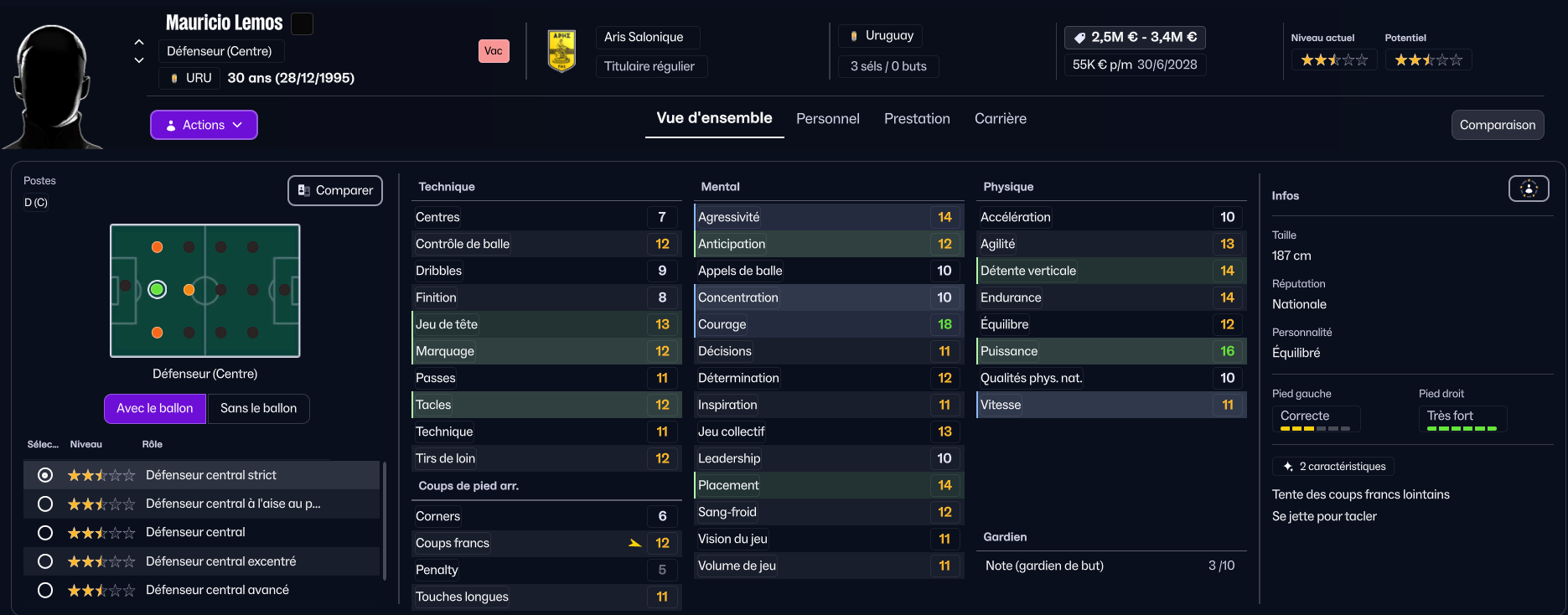This screenshot has height=615, width=1568.
Task: Click the black square next to player name
Action: (x=302, y=23)
